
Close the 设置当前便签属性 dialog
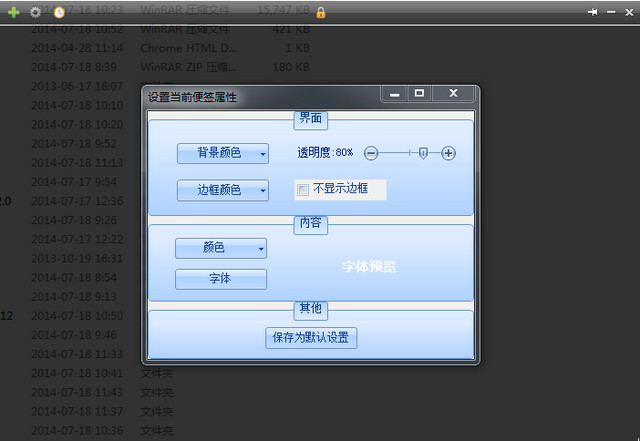(x=453, y=94)
